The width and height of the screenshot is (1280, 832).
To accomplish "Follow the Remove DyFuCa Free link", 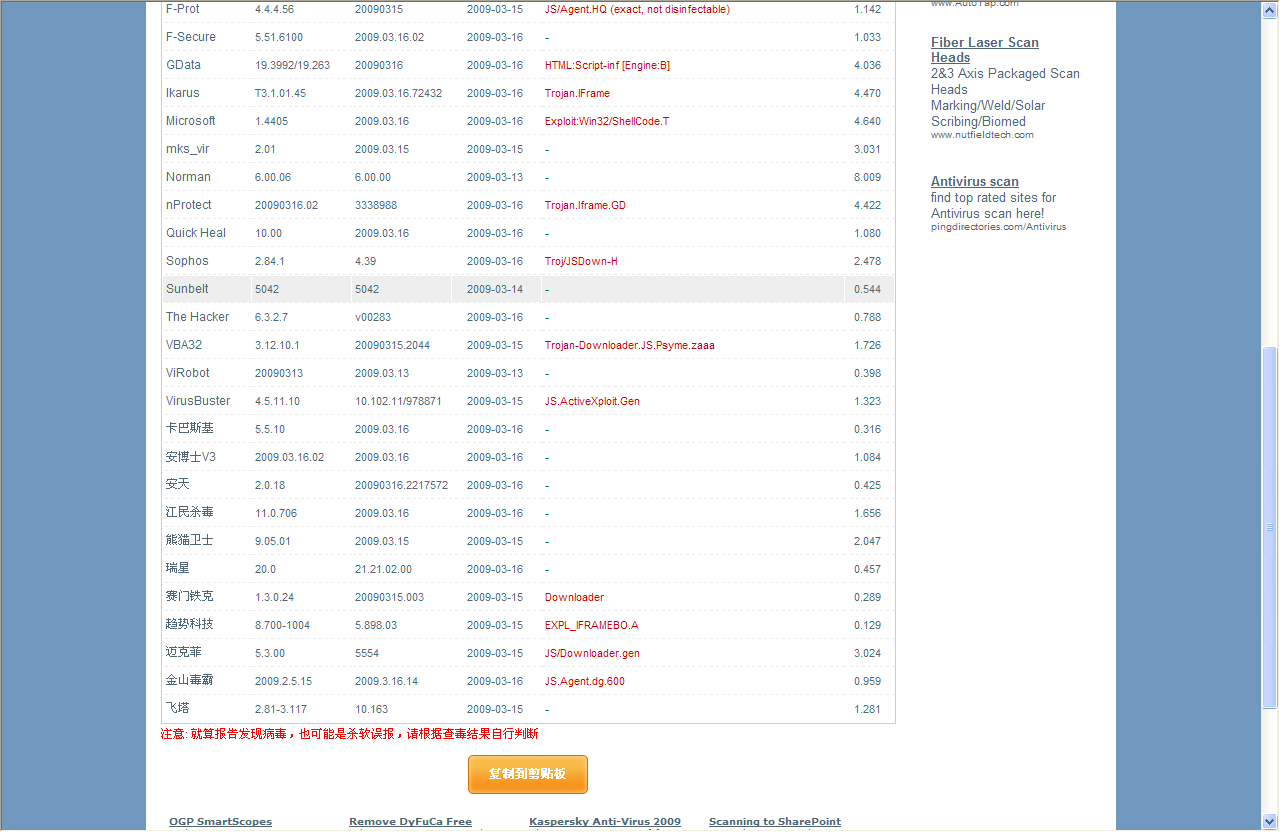I will click(410, 822).
